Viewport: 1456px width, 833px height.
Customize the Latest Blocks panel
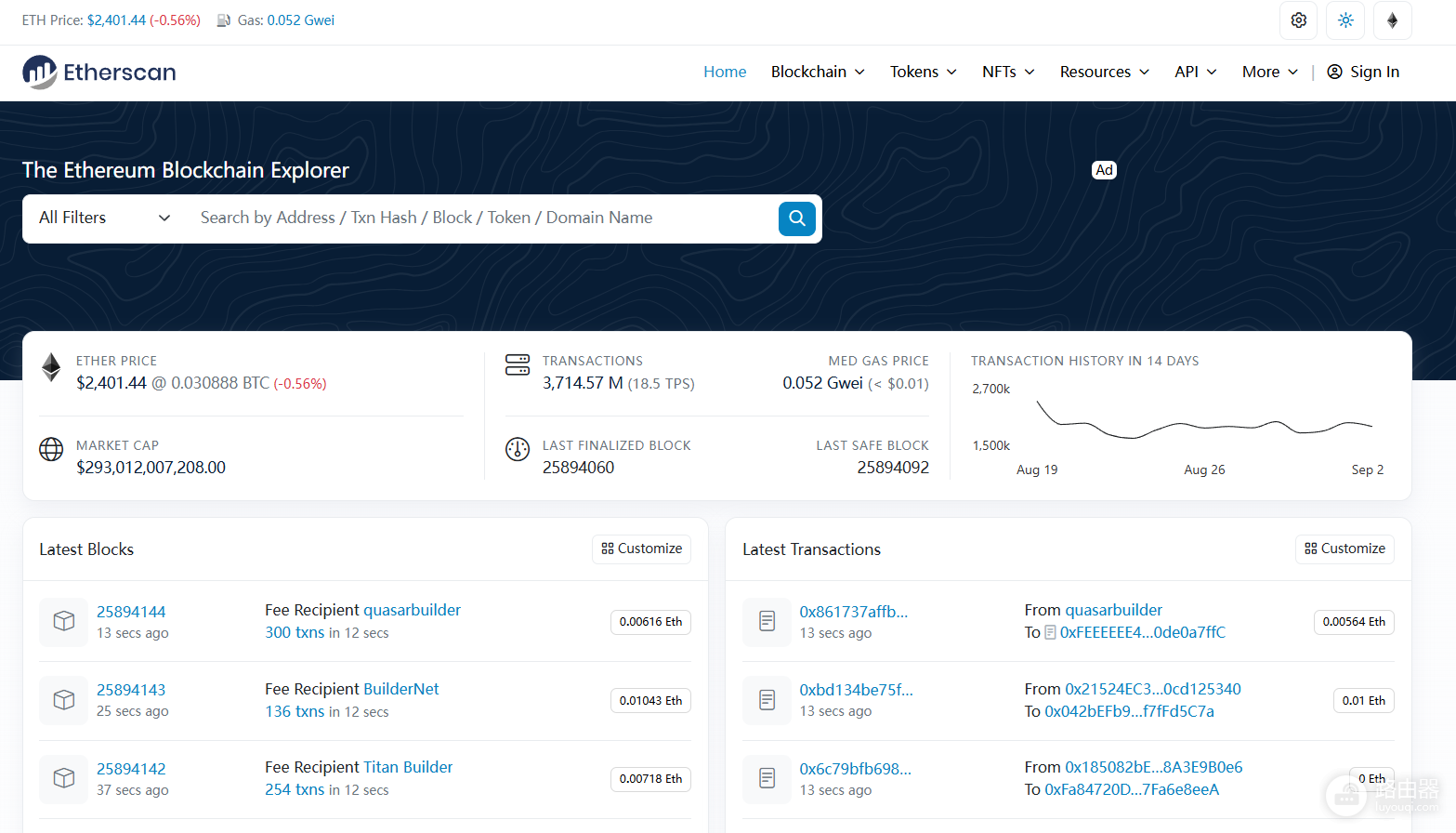pos(642,549)
